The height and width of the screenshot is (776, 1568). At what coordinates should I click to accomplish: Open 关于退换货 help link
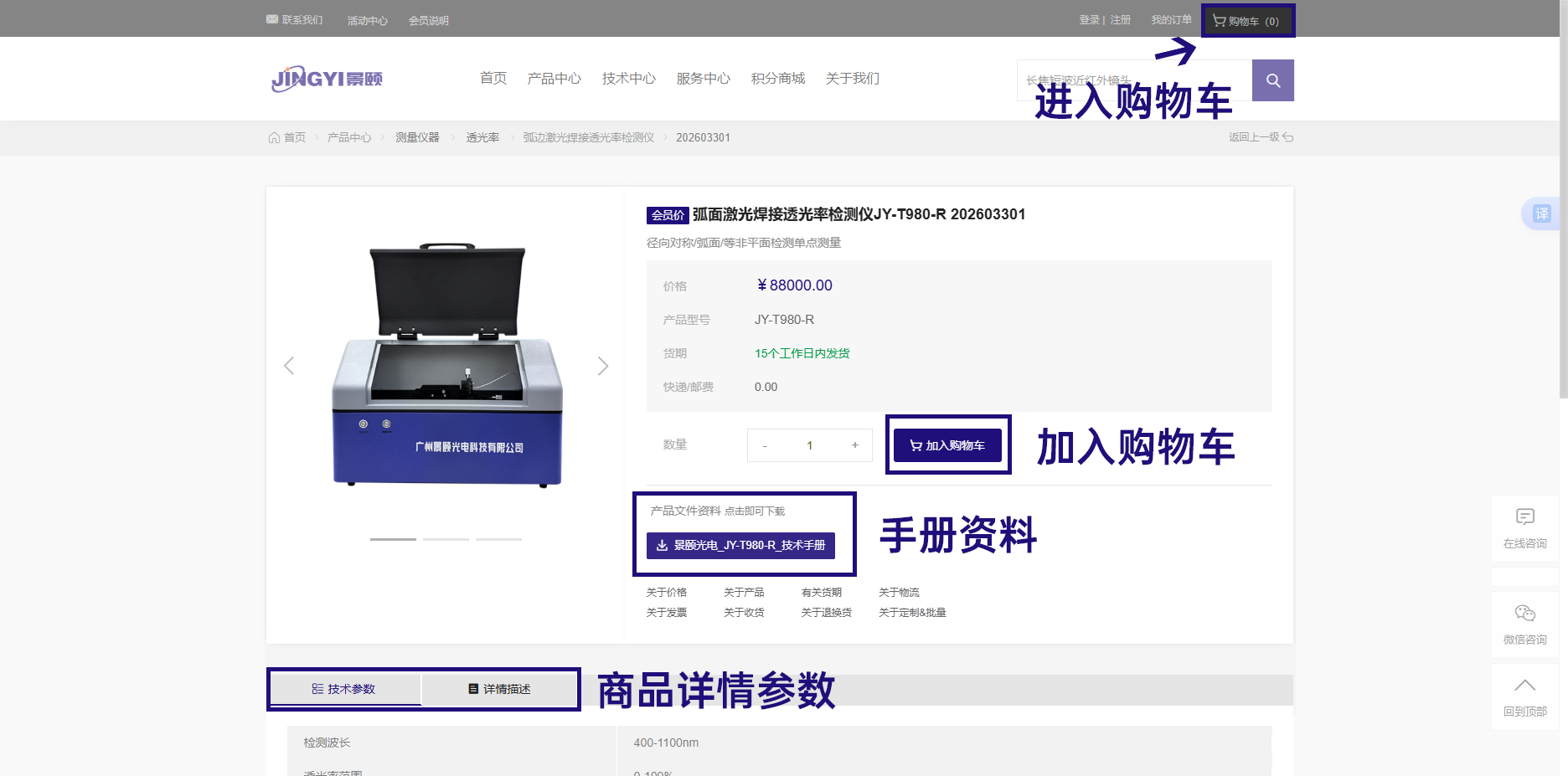(826, 613)
